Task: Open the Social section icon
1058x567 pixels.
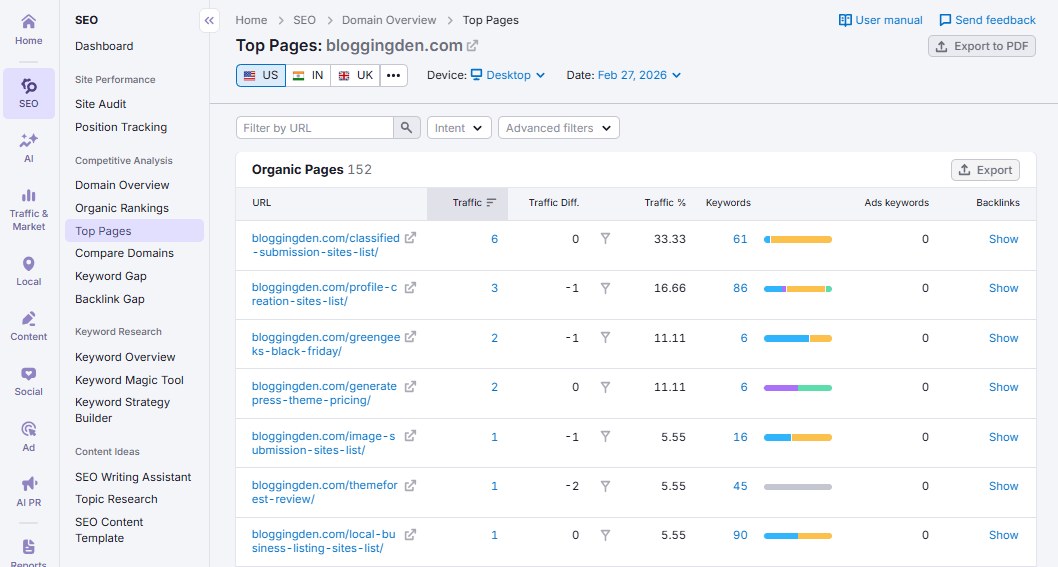Action: 28,381
